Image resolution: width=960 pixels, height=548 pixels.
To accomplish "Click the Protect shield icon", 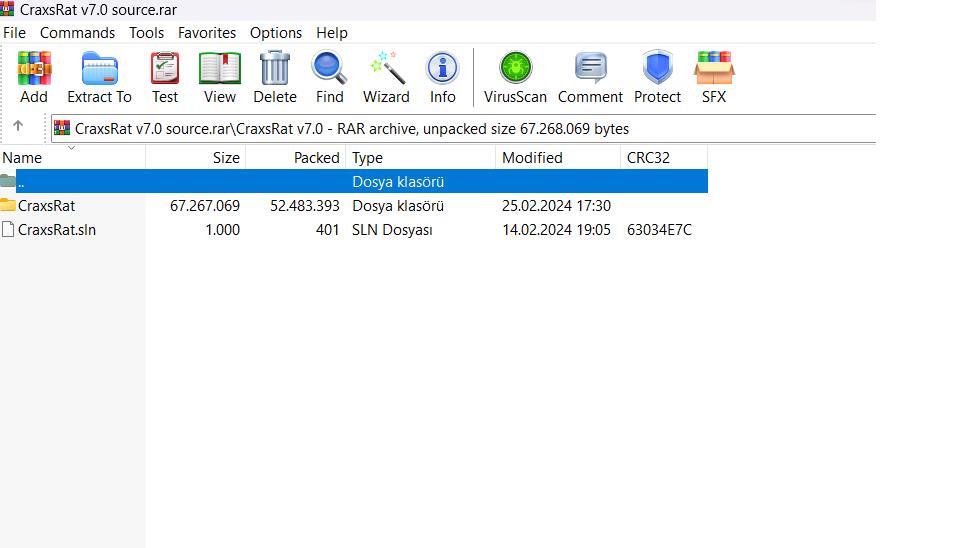I will pyautogui.click(x=658, y=67).
